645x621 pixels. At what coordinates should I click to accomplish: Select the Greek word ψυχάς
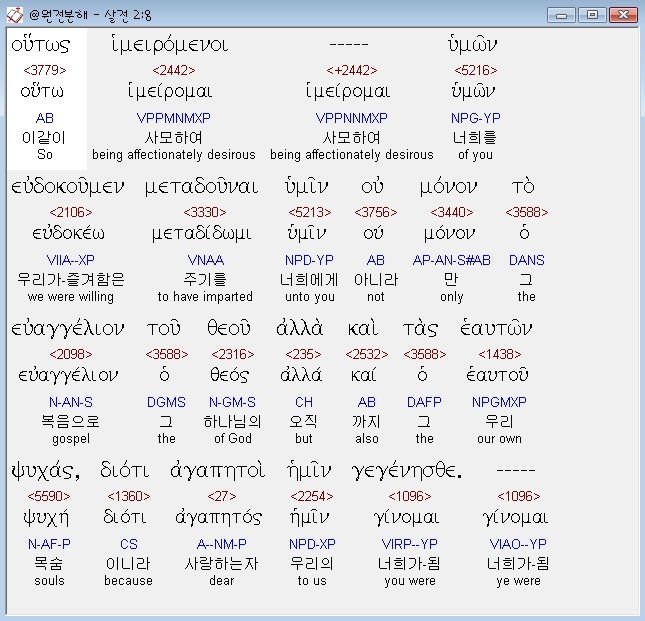(45, 471)
